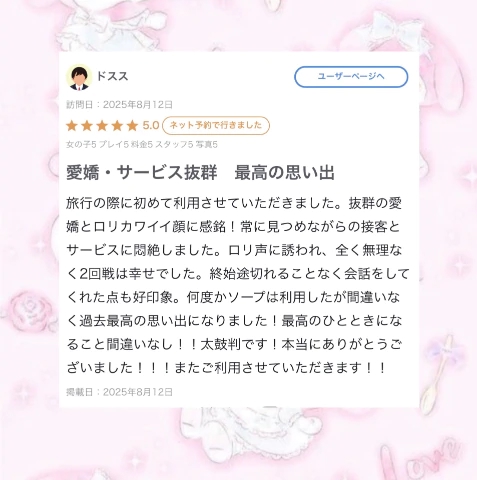This screenshot has height=480, width=477.
Task: Click the 5.0 rating score
Action: click(151, 126)
